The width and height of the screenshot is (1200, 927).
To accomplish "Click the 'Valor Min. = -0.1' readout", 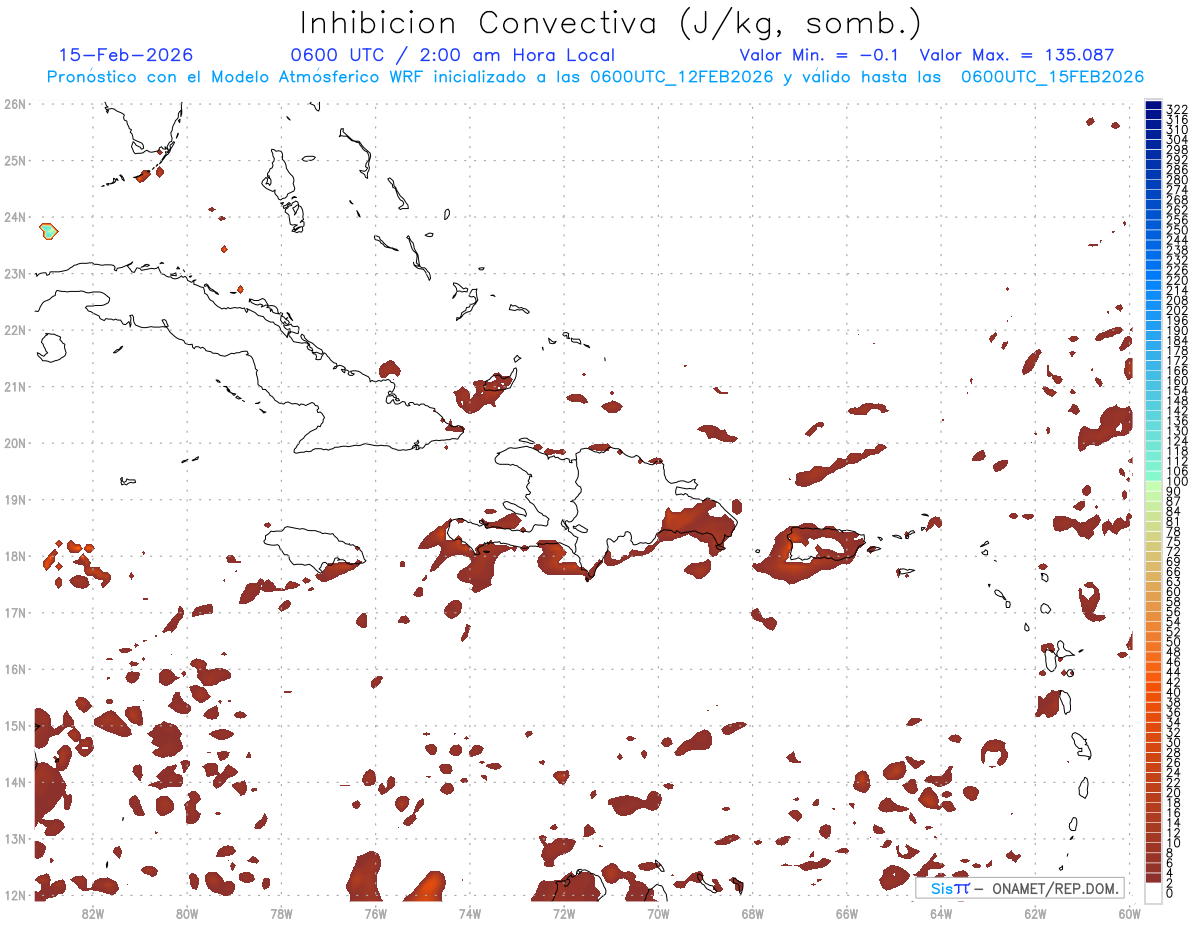I will (x=820, y=55).
